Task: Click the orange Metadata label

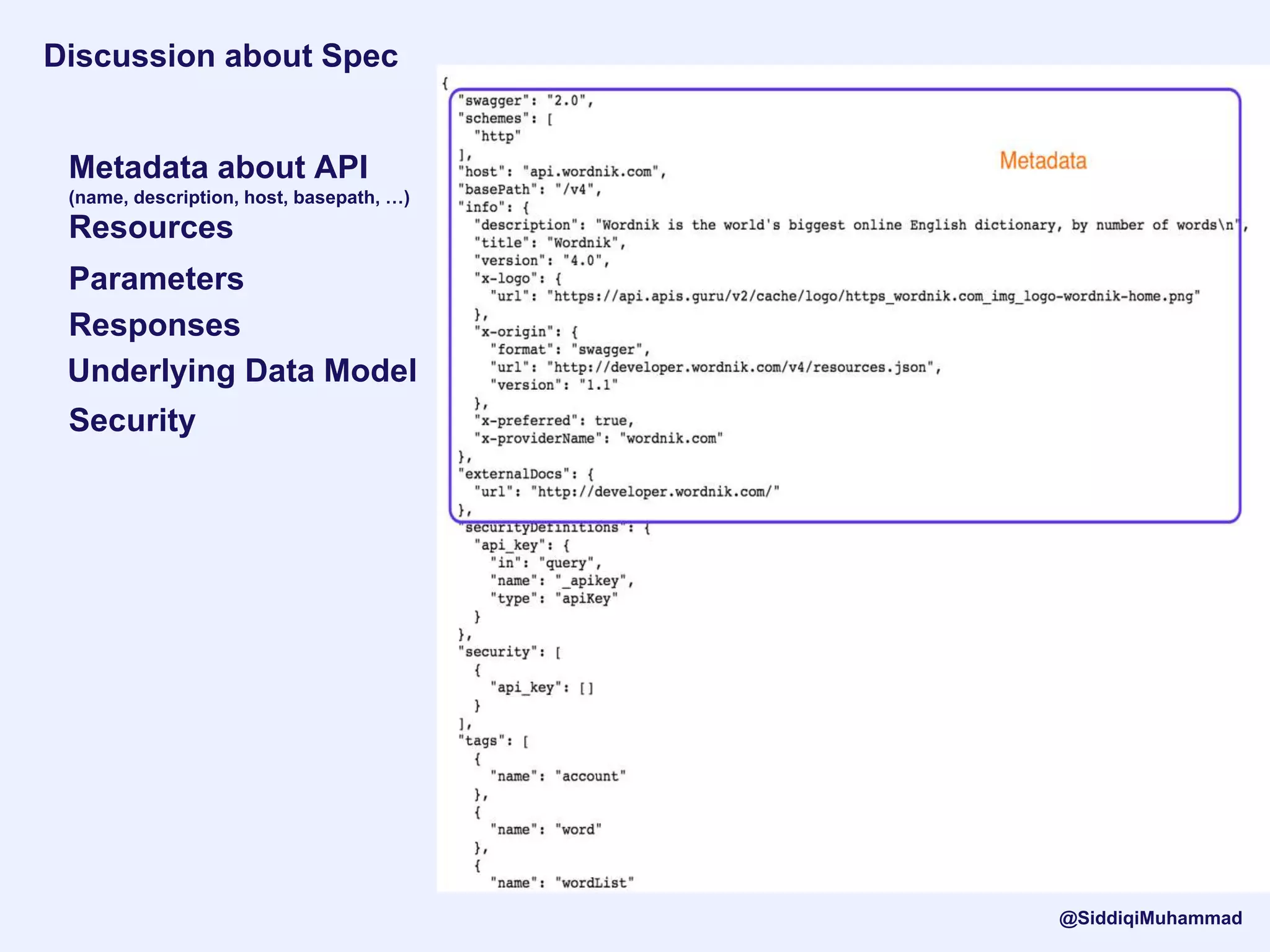Action: click(x=1043, y=161)
